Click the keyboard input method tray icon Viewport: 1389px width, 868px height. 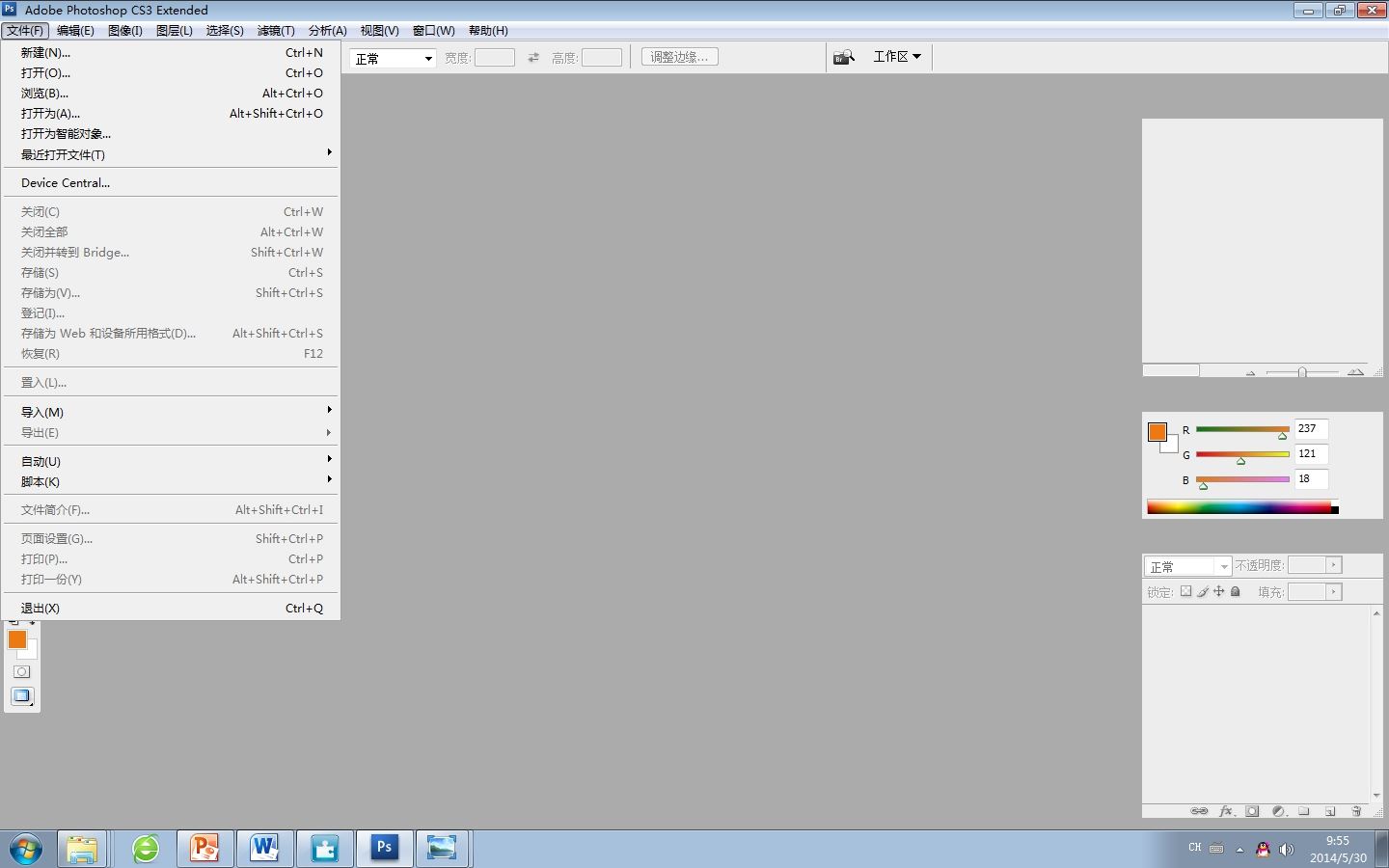pyautogui.click(x=1216, y=849)
